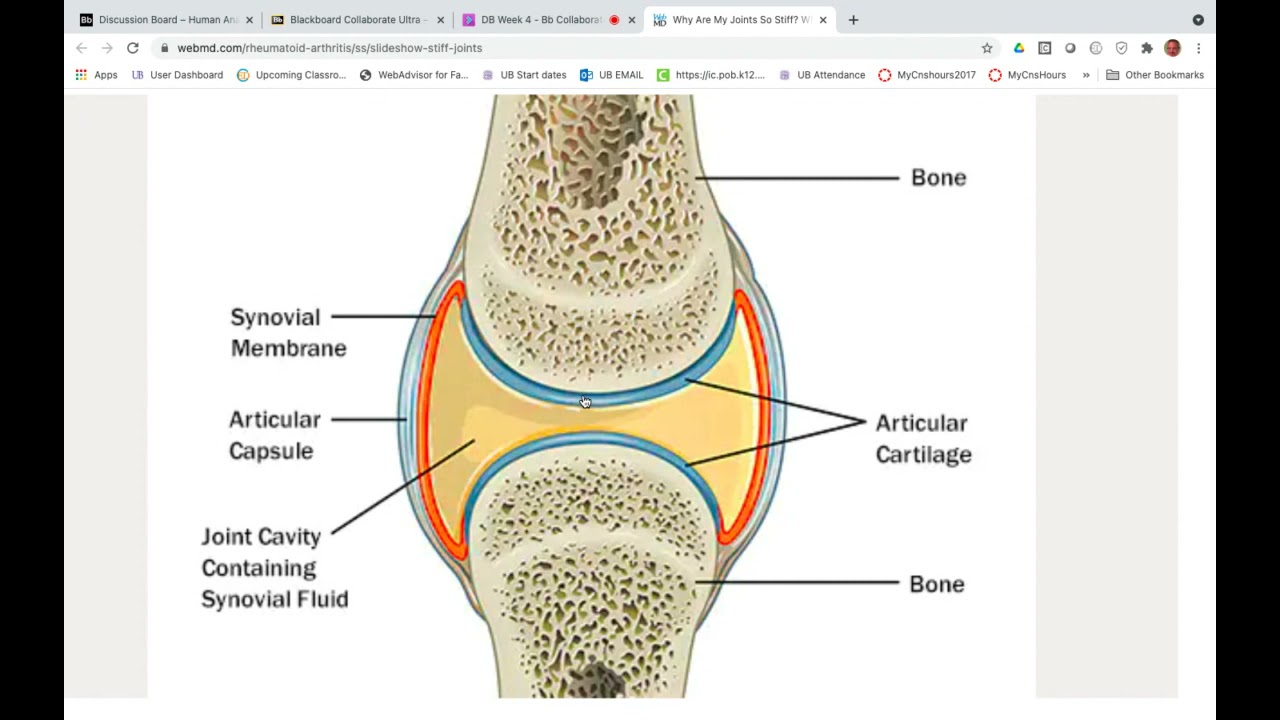Reload the WebMD page
This screenshot has width=1280, height=720.
coord(132,48)
